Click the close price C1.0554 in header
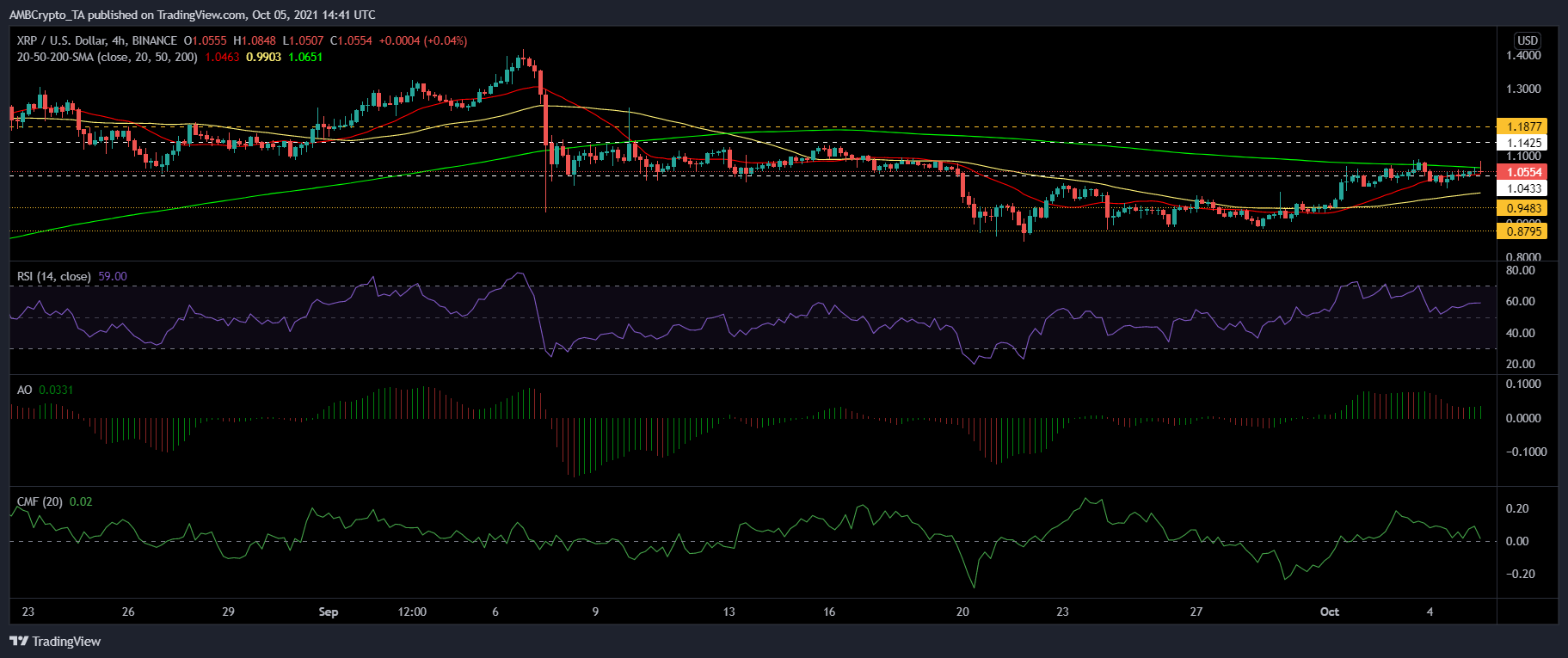The image size is (1568, 658). pos(352,40)
